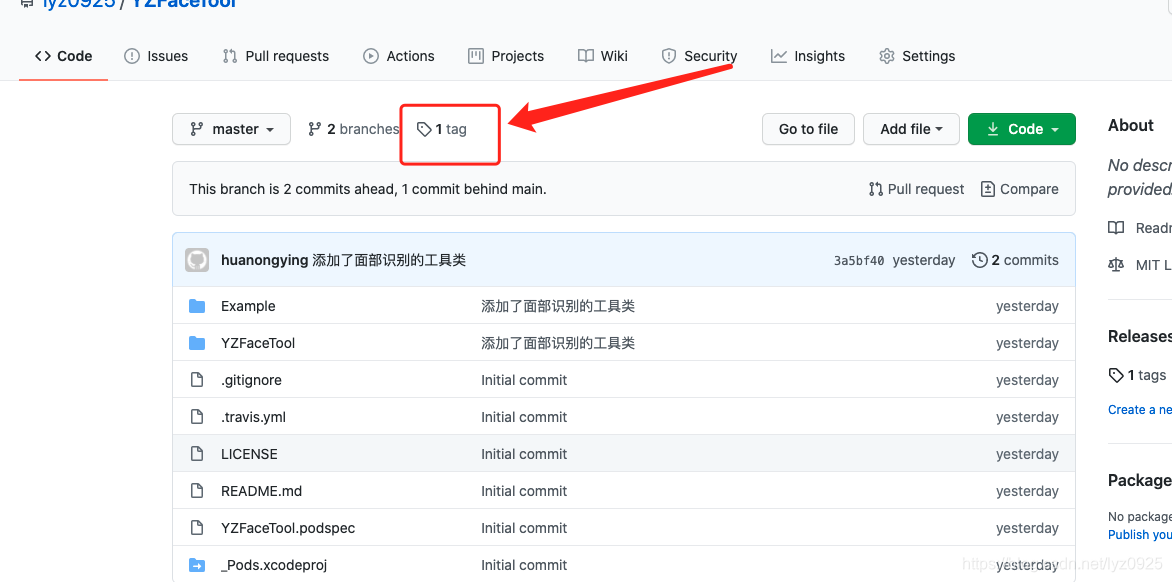Click the Projects board icon
Image resolution: width=1172 pixels, height=582 pixels.
pos(476,56)
